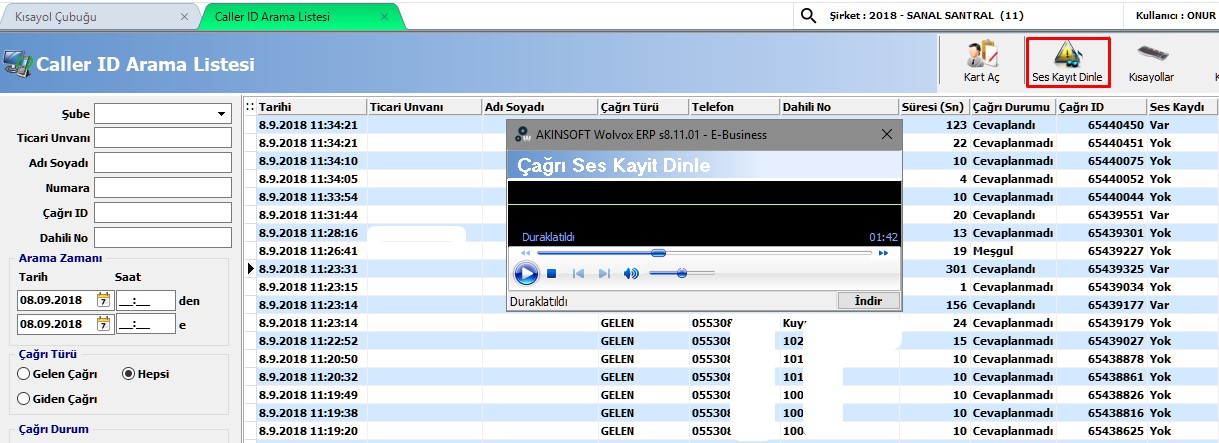The image size is (1219, 443).
Task: Click the Caller ID Arama Listesi header icon
Action: point(17,65)
